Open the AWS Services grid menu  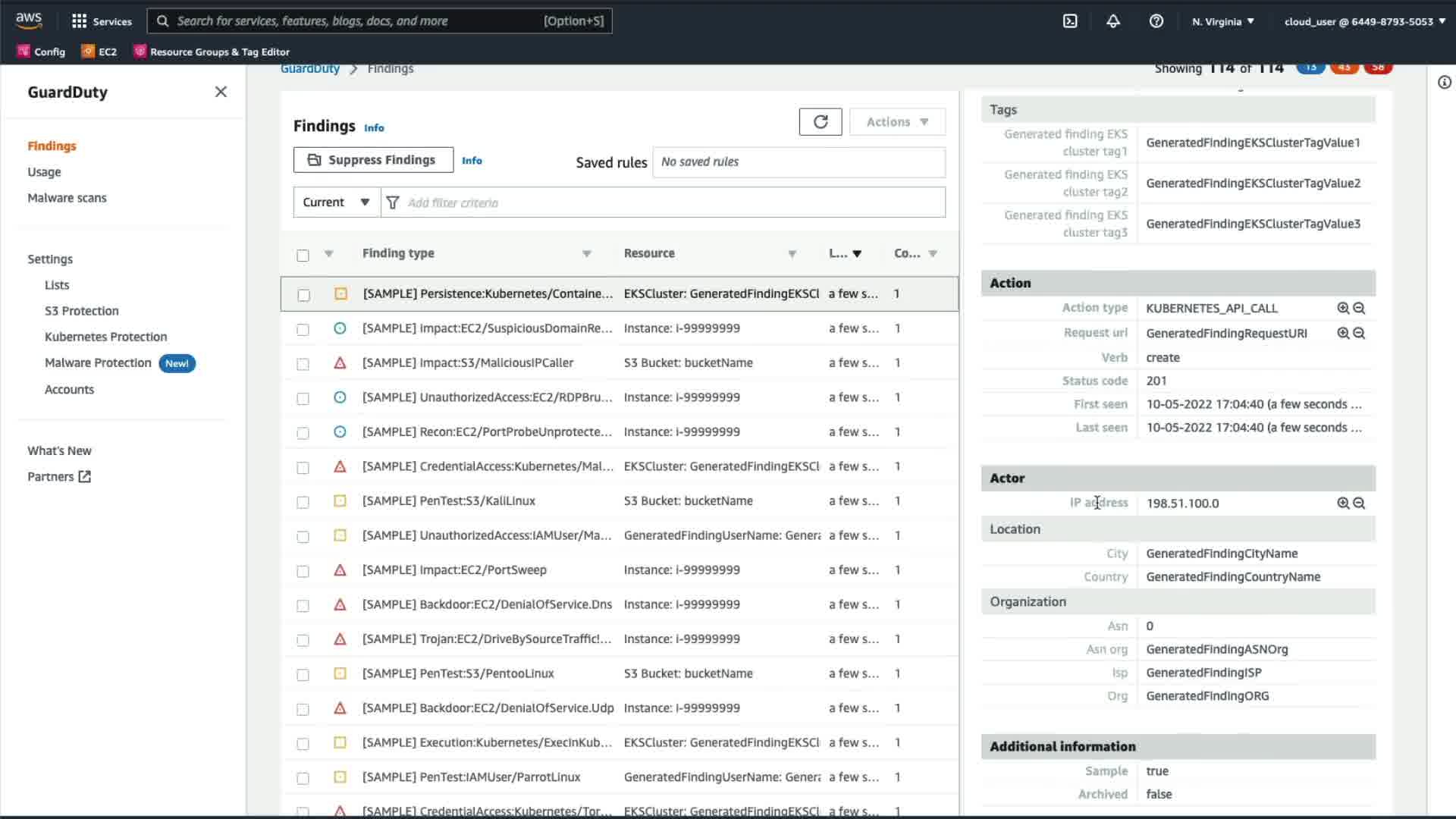pyautogui.click(x=101, y=21)
